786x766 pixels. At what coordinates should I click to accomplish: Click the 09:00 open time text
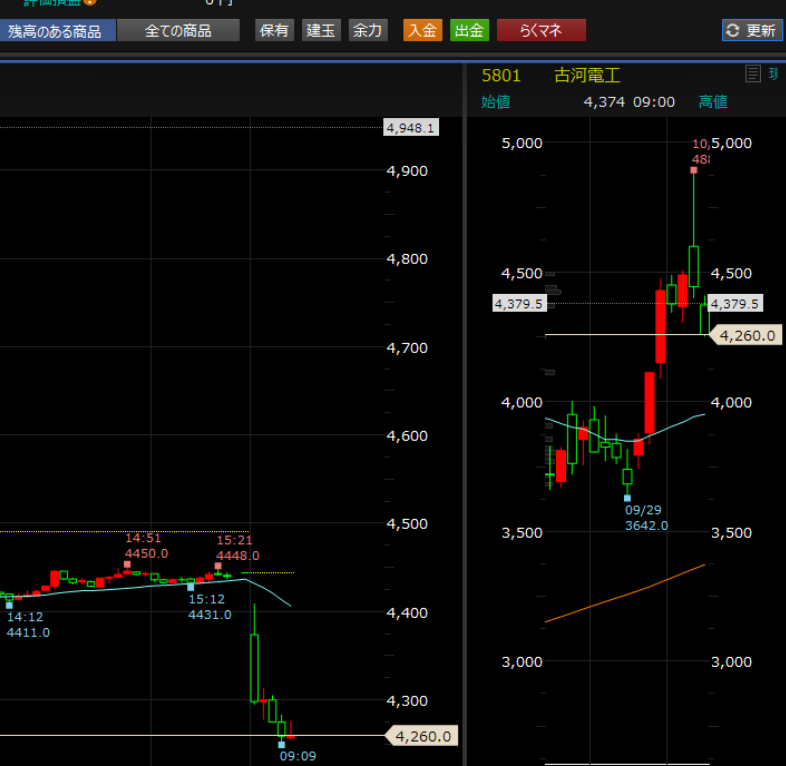click(654, 102)
